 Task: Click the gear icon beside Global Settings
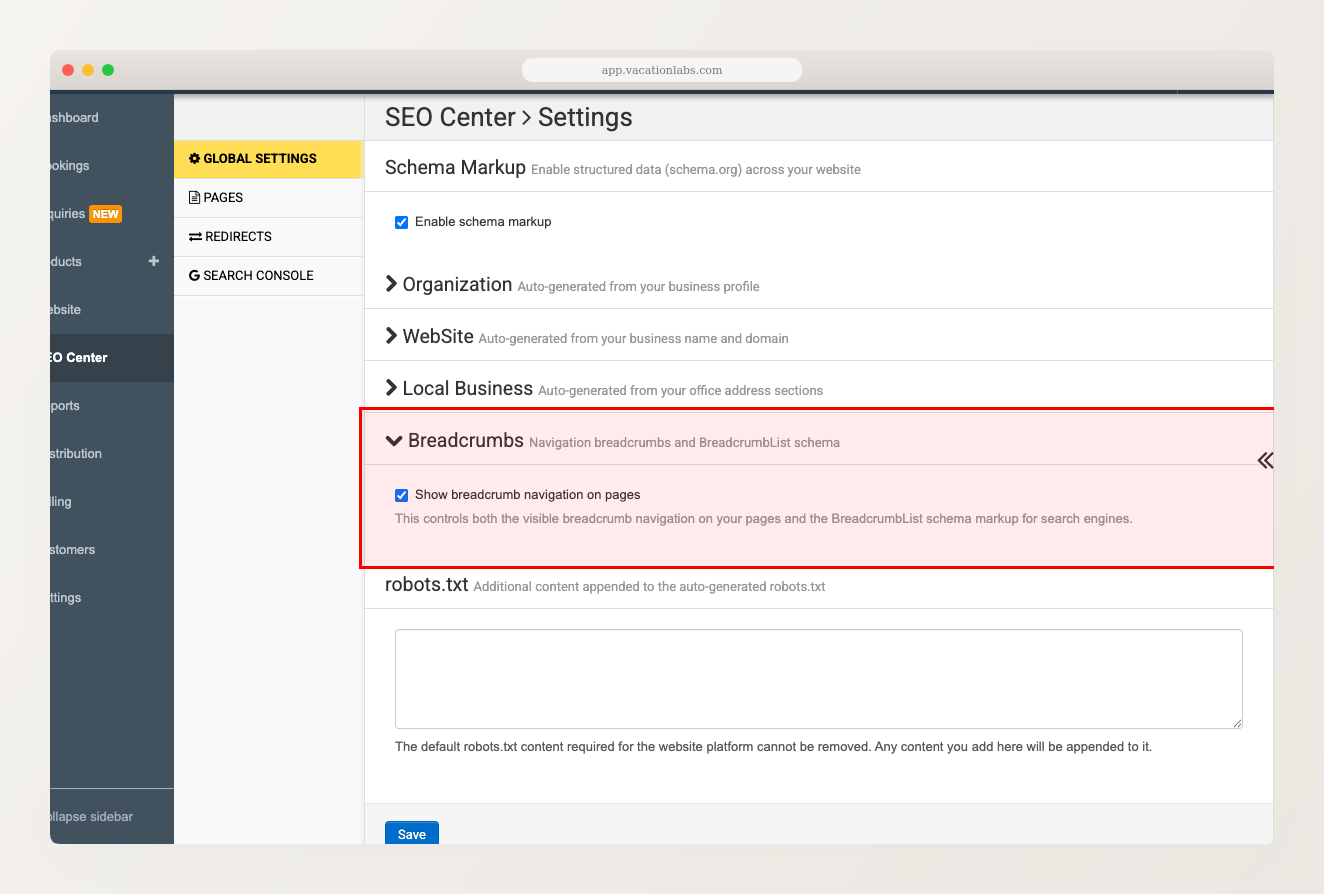tap(194, 158)
